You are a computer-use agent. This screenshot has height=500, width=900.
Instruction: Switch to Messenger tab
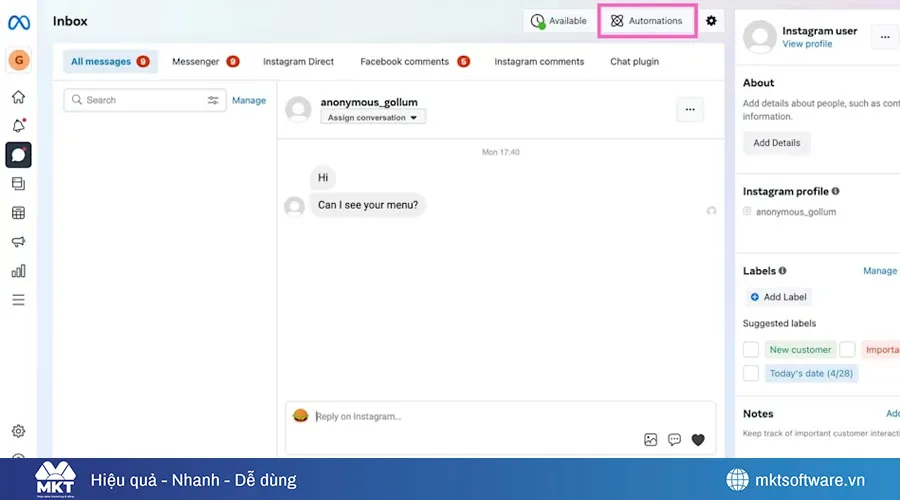[x=205, y=61]
